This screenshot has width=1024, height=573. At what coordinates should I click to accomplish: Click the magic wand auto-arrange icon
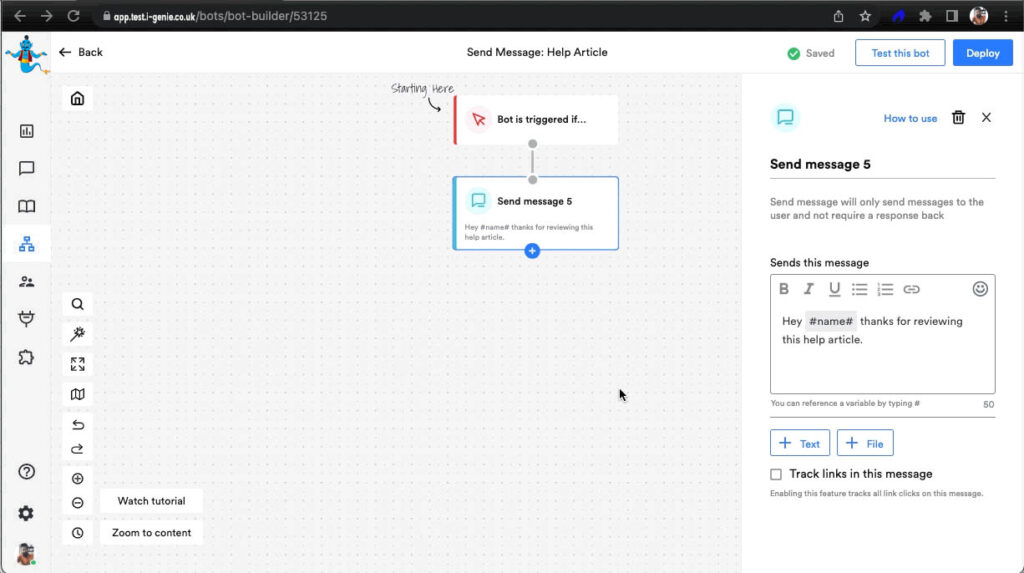coord(77,334)
